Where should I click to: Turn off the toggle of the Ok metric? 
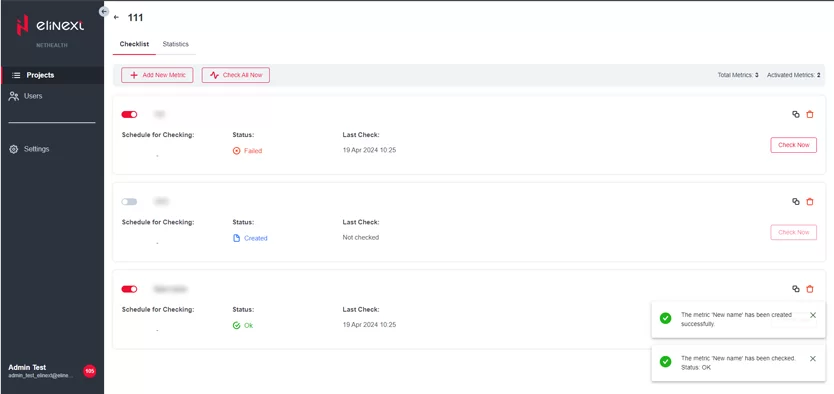(129, 289)
